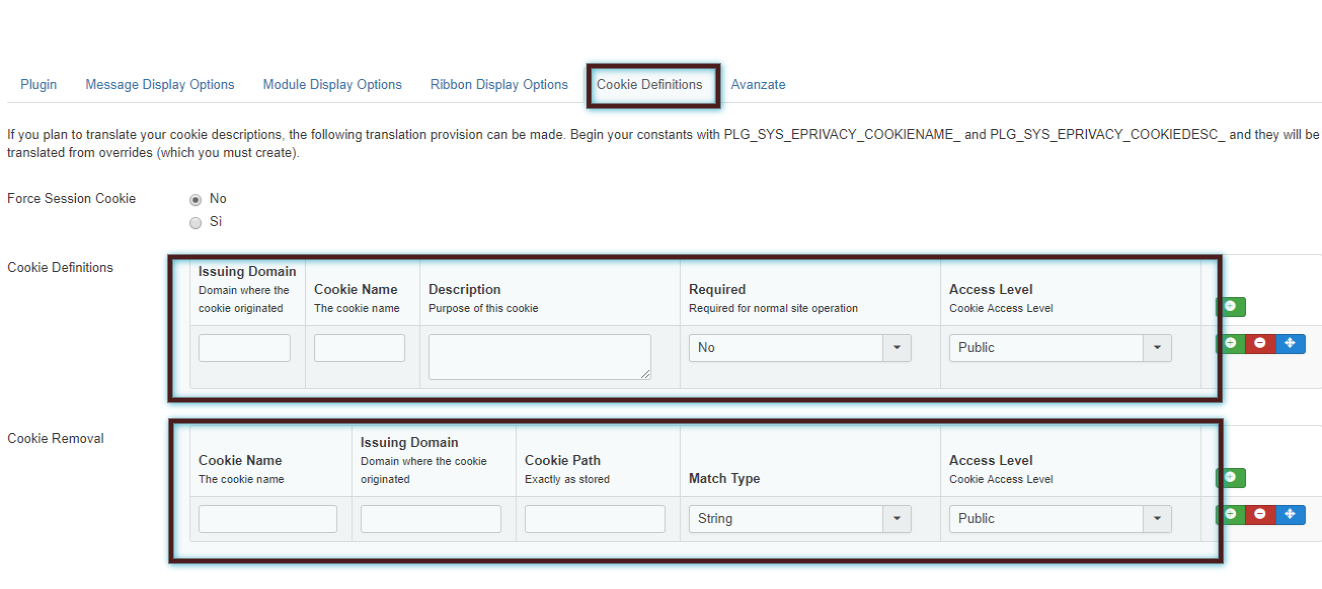Expand the Match Type dropdown showing String

799,519
